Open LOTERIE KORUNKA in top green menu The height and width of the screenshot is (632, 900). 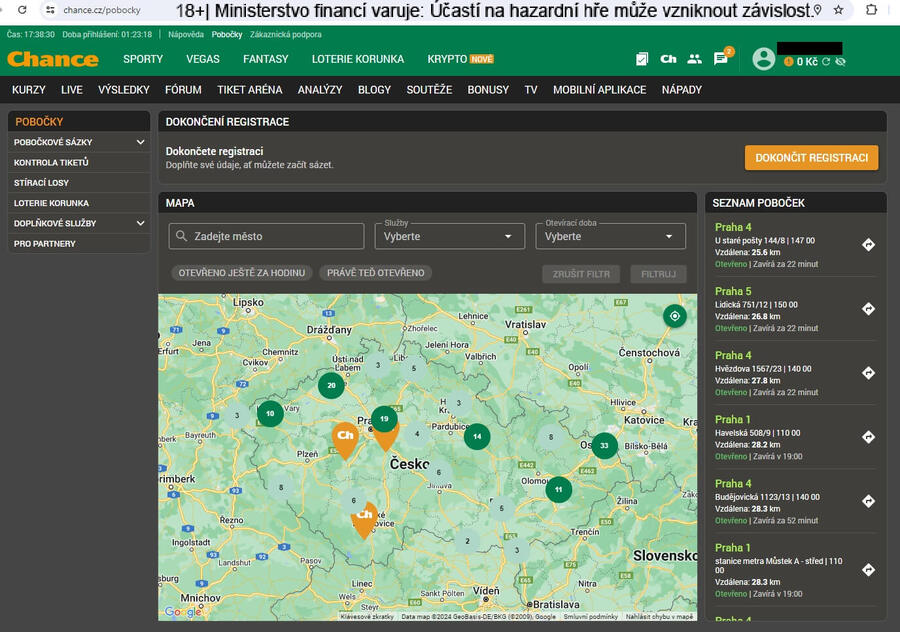(358, 59)
